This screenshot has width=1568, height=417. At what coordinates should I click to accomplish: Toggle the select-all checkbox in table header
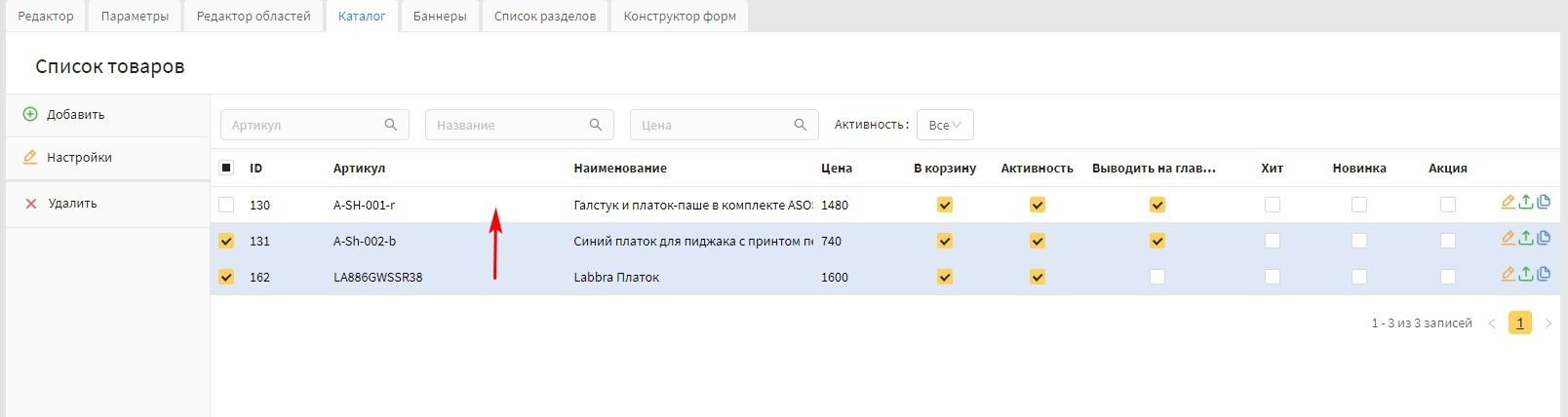tap(226, 168)
